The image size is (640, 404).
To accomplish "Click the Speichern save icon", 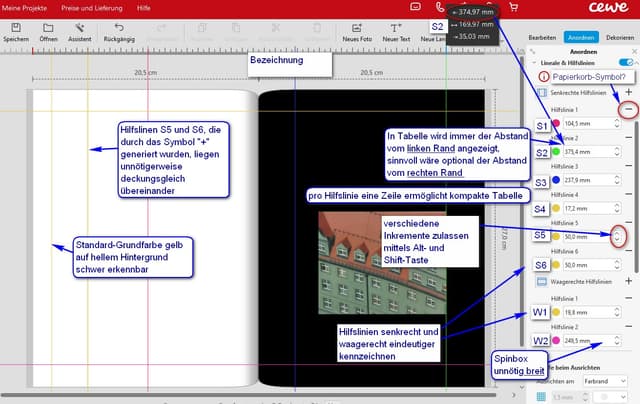I will [15, 29].
